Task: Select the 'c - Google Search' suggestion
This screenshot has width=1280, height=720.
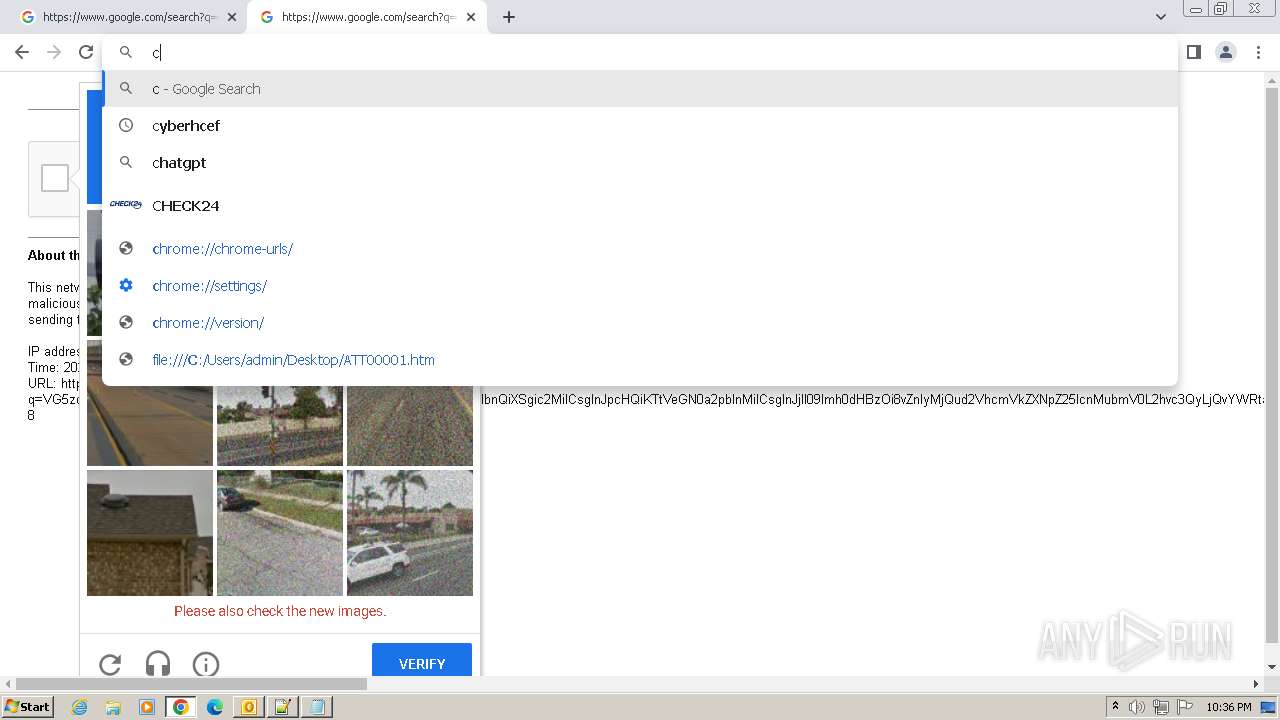Action: pos(640,88)
